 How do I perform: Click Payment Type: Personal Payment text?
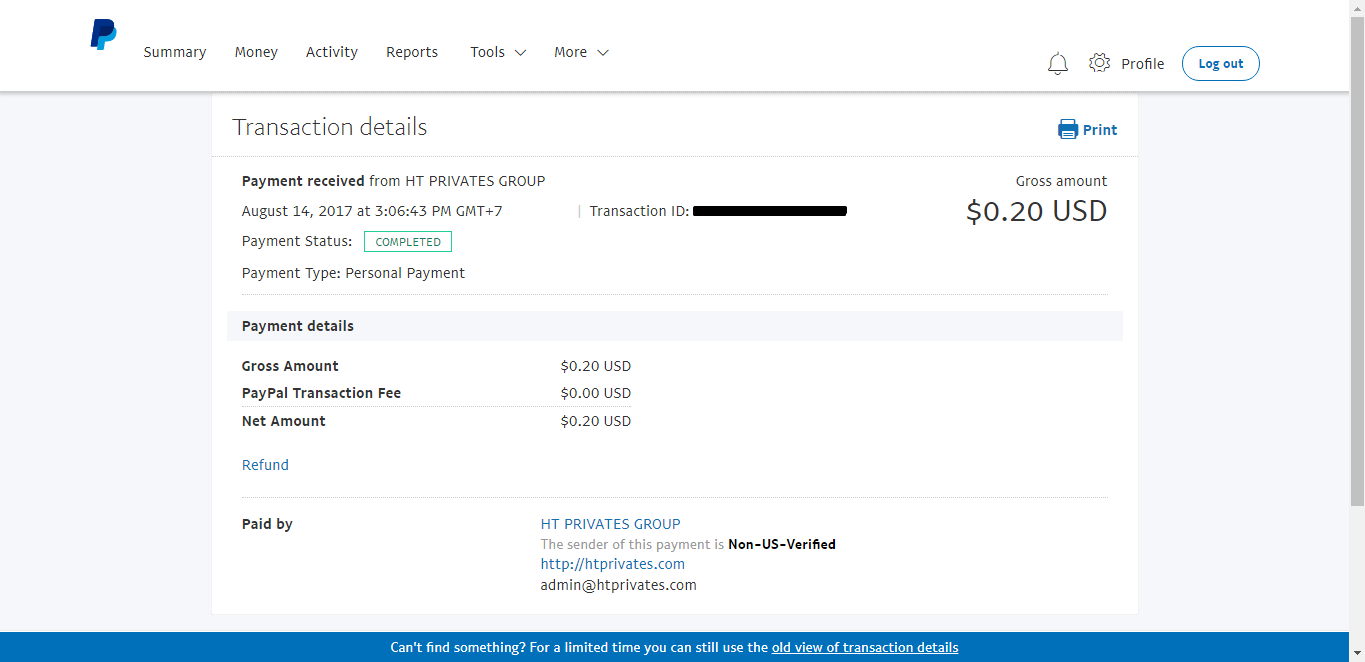point(353,273)
